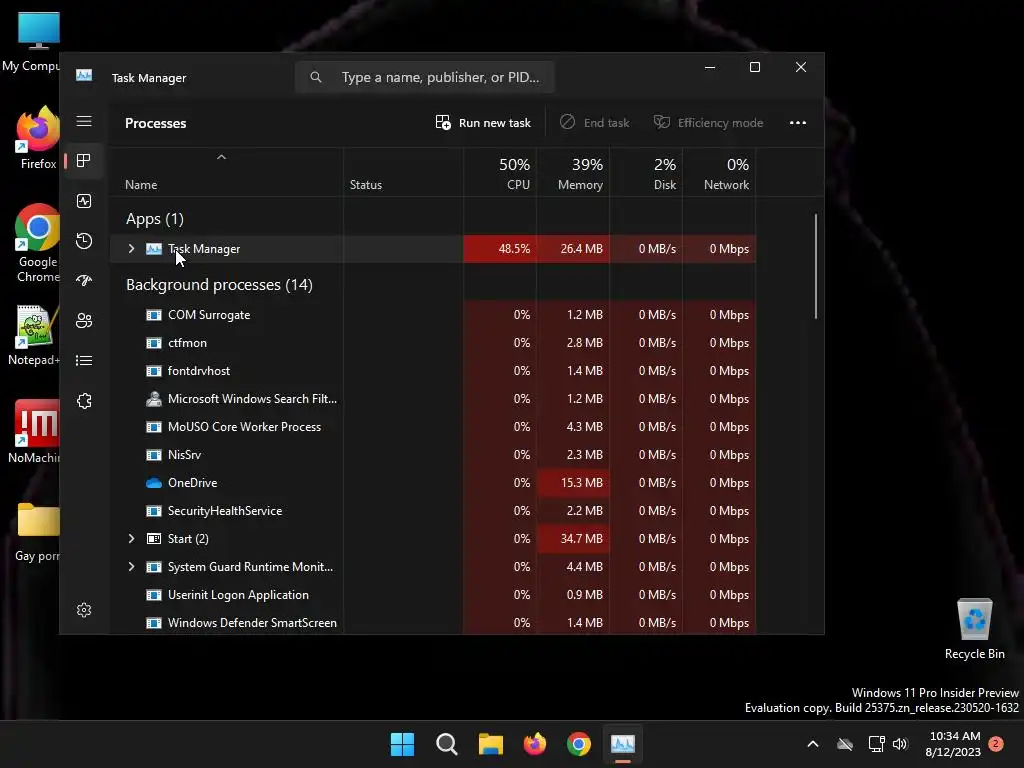Open the Performance sidebar icon
The height and width of the screenshot is (768, 1024).
point(84,201)
